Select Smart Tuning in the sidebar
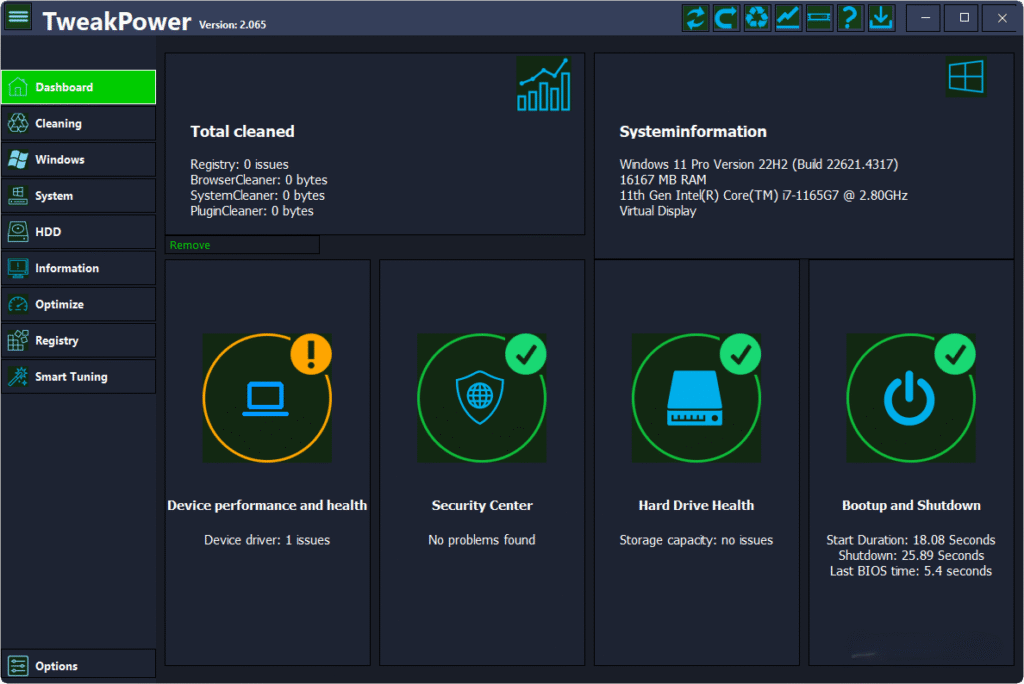1024x684 pixels. pos(78,377)
